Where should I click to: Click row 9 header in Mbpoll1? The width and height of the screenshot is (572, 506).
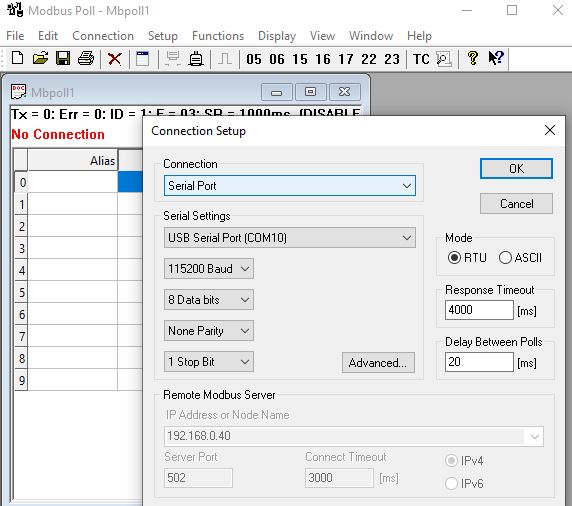(21, 380)
